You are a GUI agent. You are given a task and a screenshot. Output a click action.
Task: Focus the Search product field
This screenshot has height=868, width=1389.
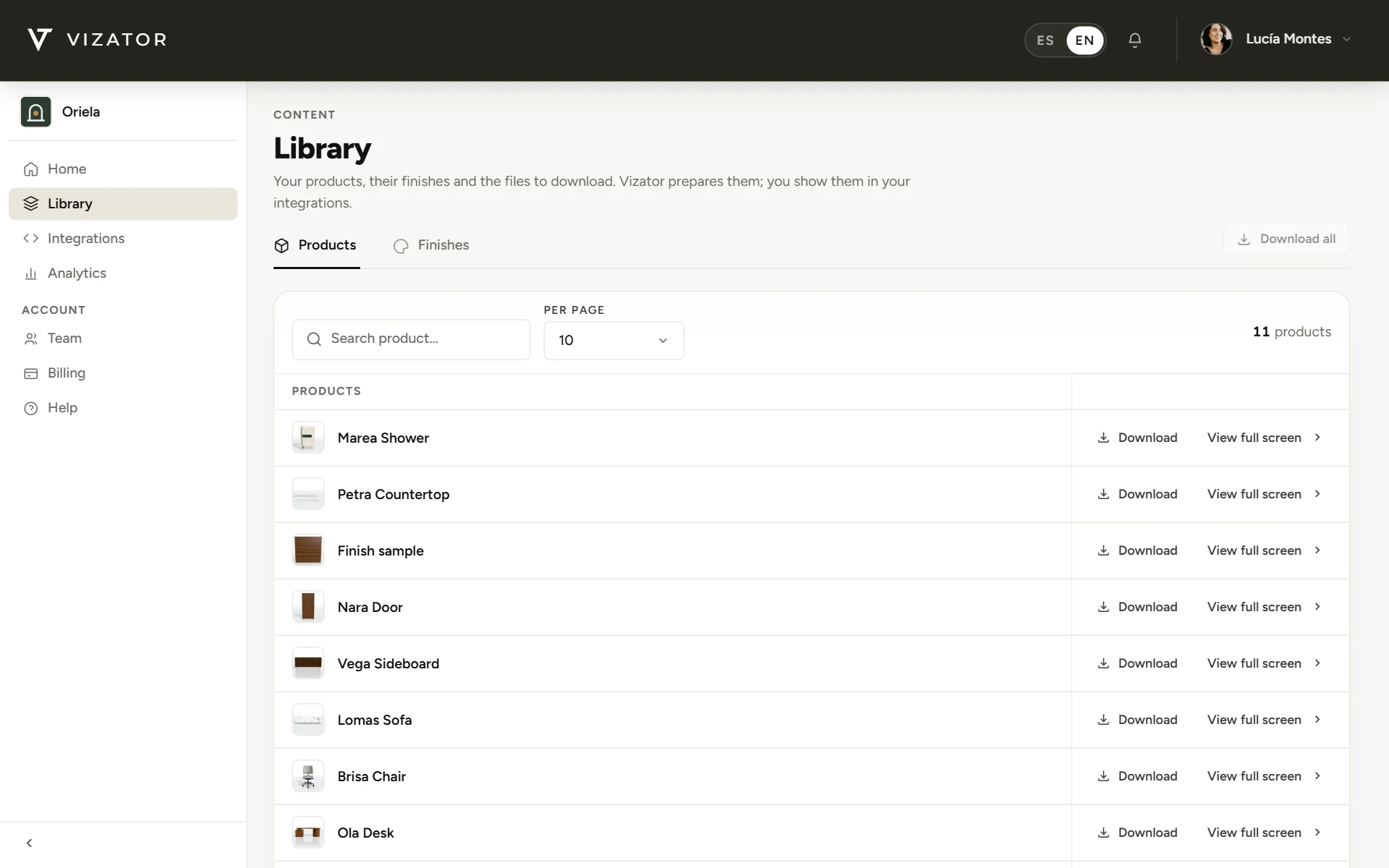point(411,339)
